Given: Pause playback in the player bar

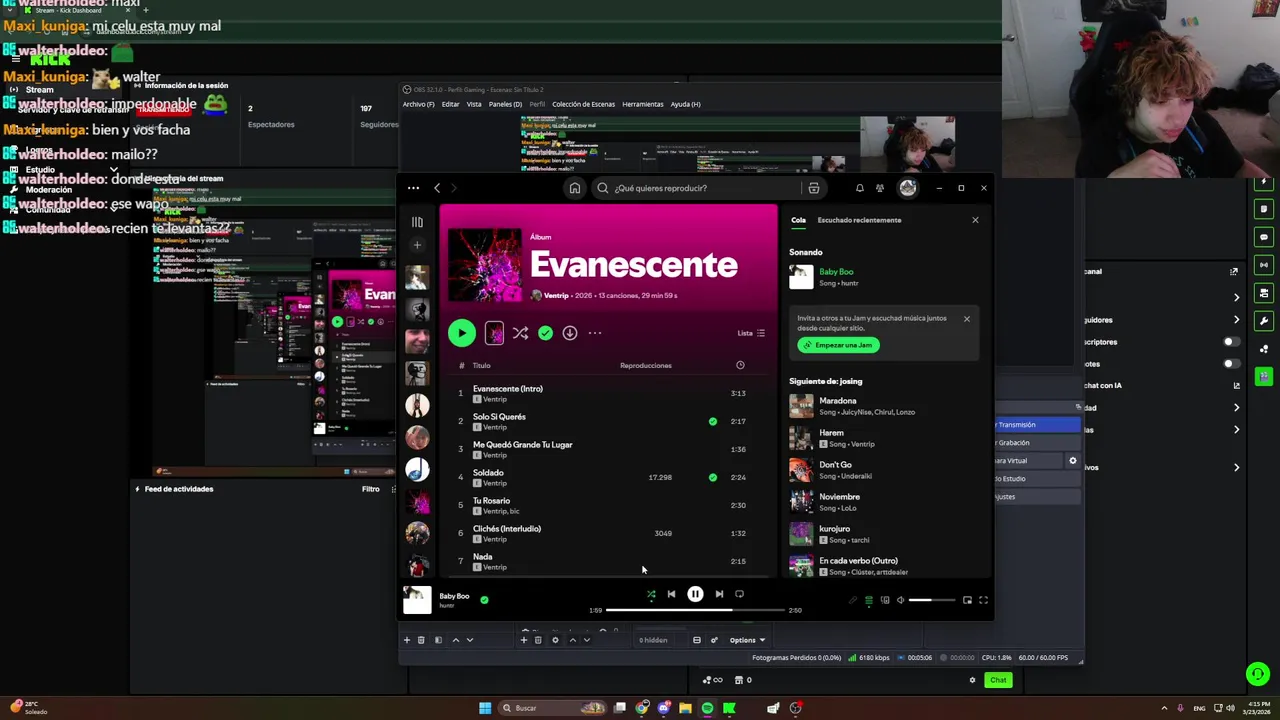Looking at the screenshot, I should tap(695, 594).
